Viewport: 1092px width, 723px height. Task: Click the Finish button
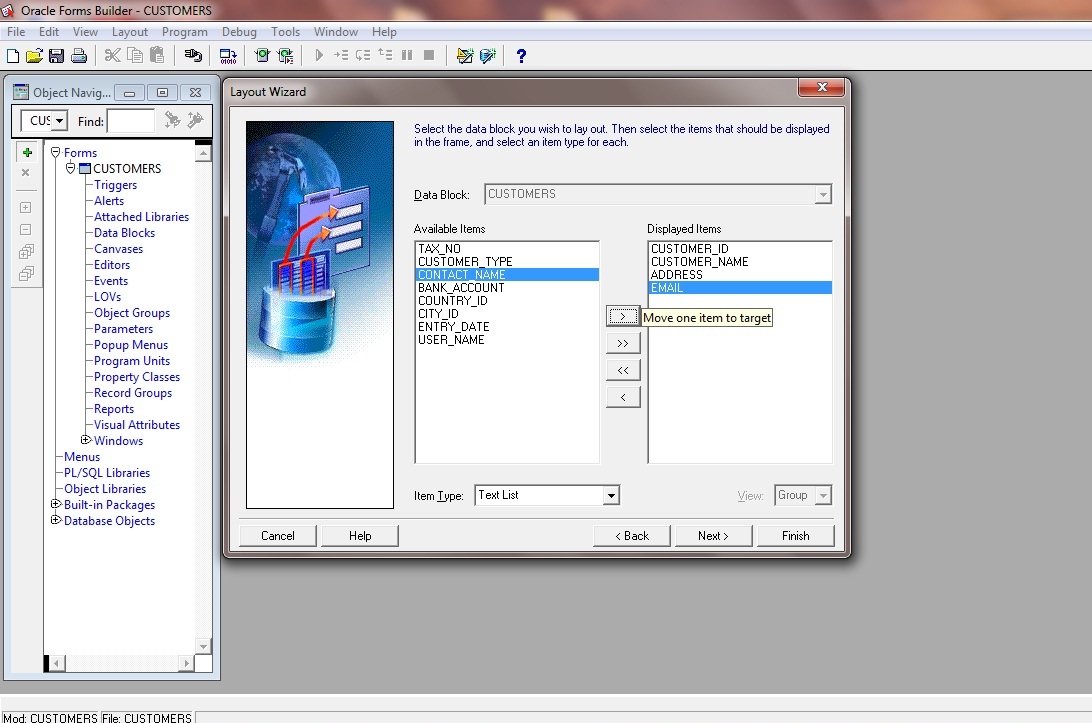click(x=795, y=536)
